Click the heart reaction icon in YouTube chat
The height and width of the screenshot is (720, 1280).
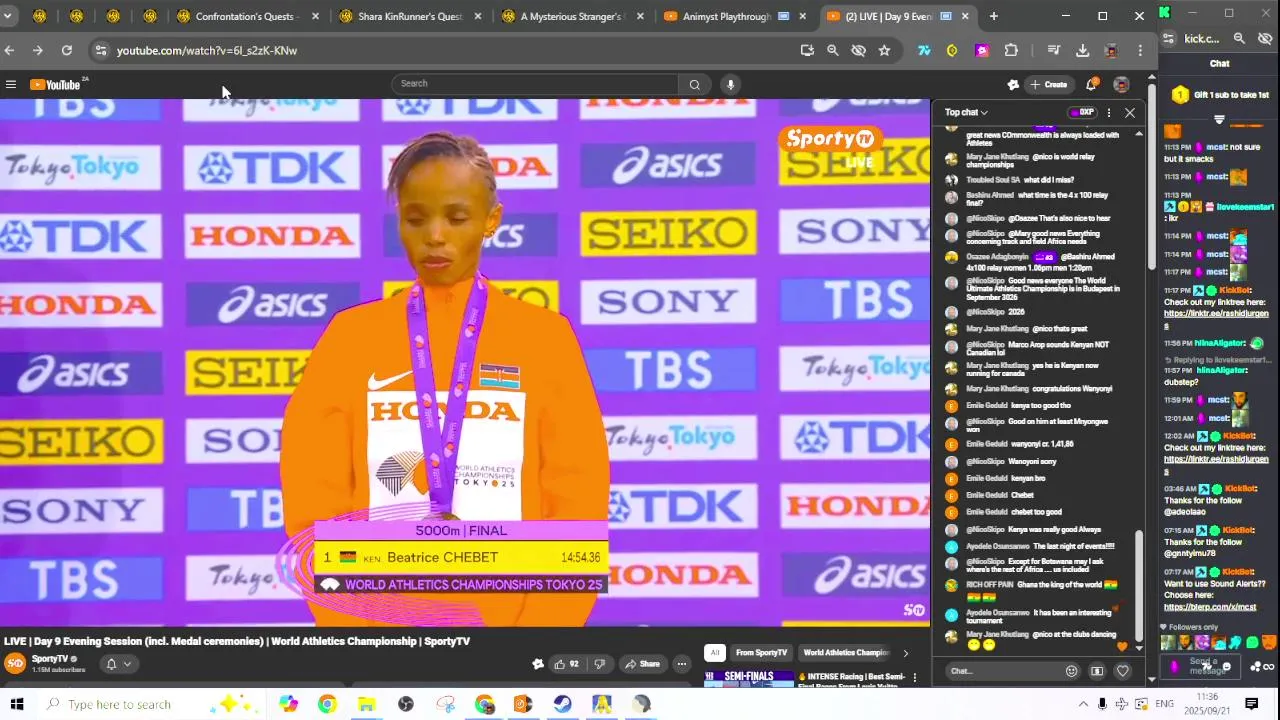coord(1122,671)
